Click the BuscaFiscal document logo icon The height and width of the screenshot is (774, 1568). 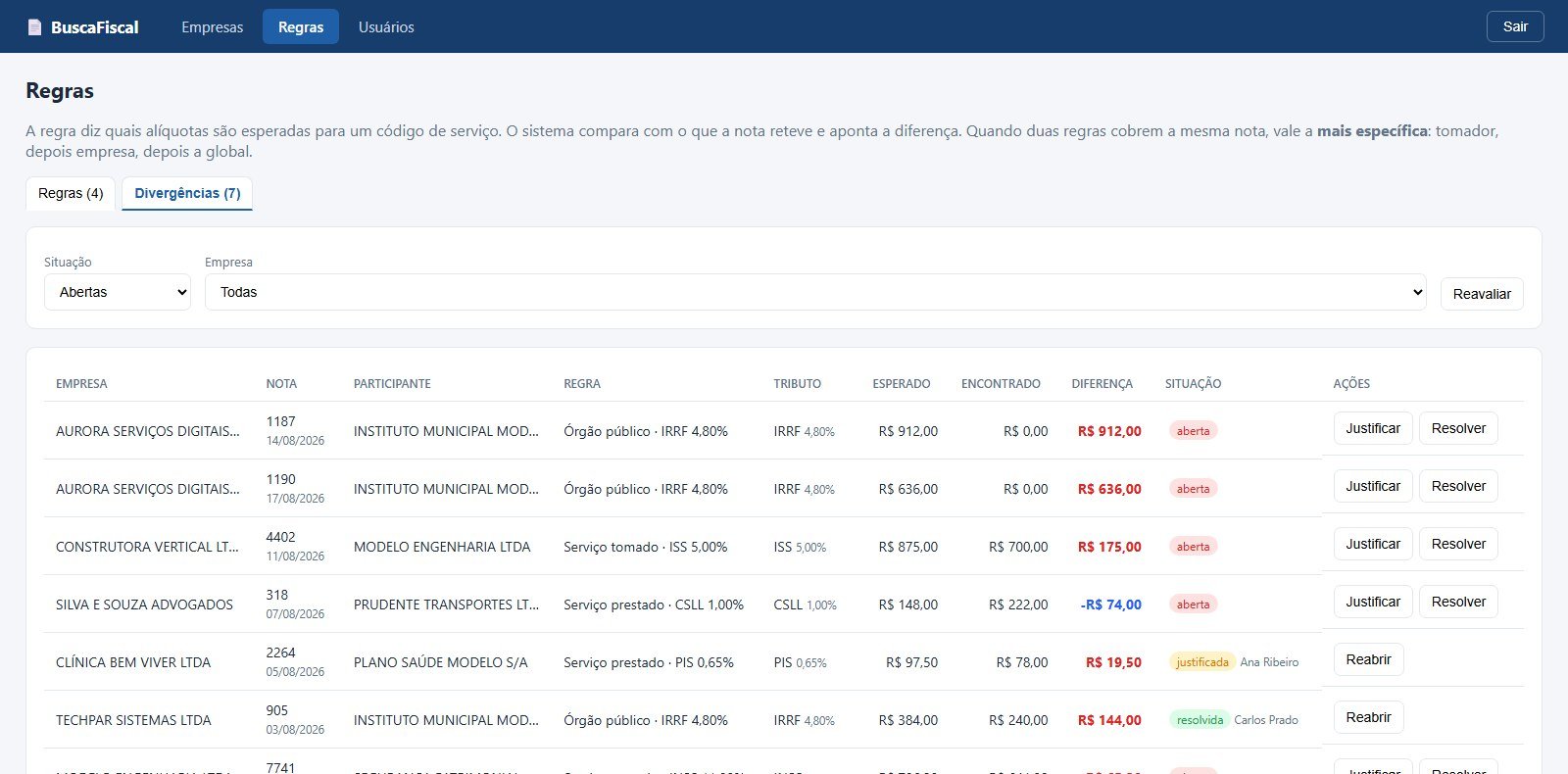34,27
